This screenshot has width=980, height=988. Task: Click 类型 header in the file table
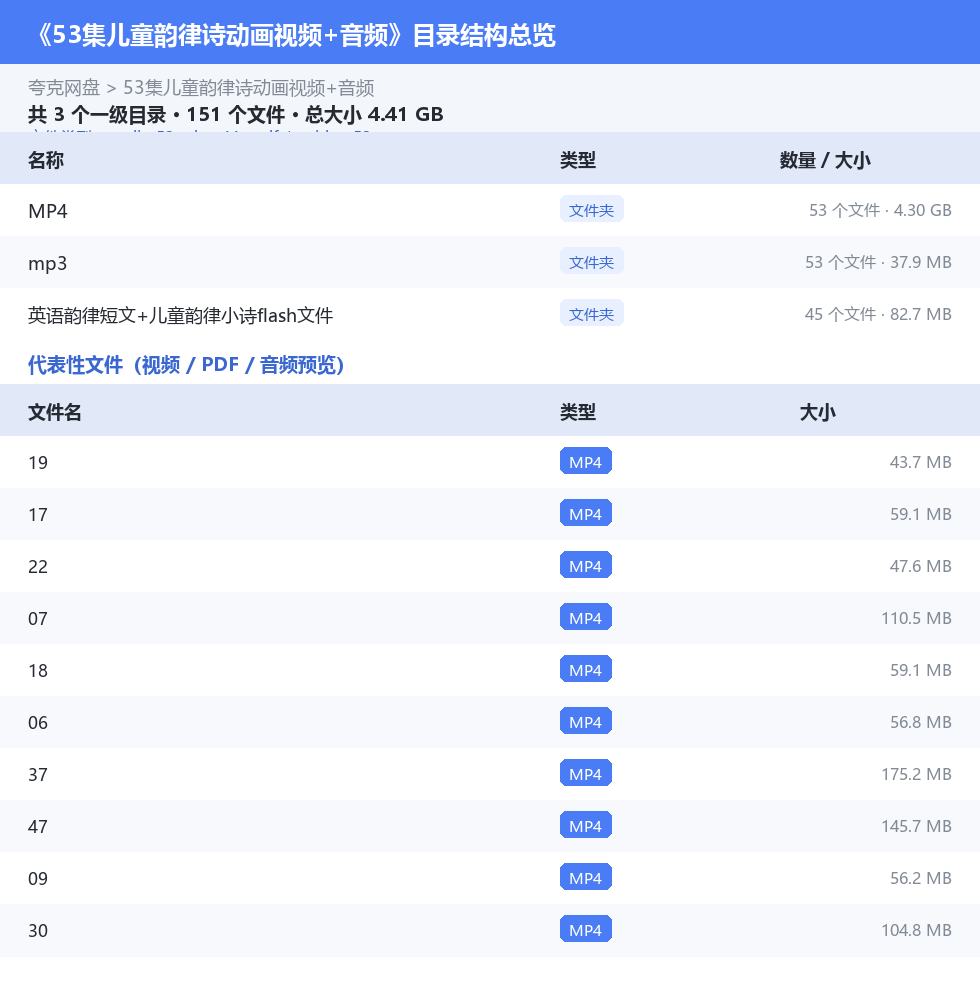pyautogui.click(x=578, y=412)
